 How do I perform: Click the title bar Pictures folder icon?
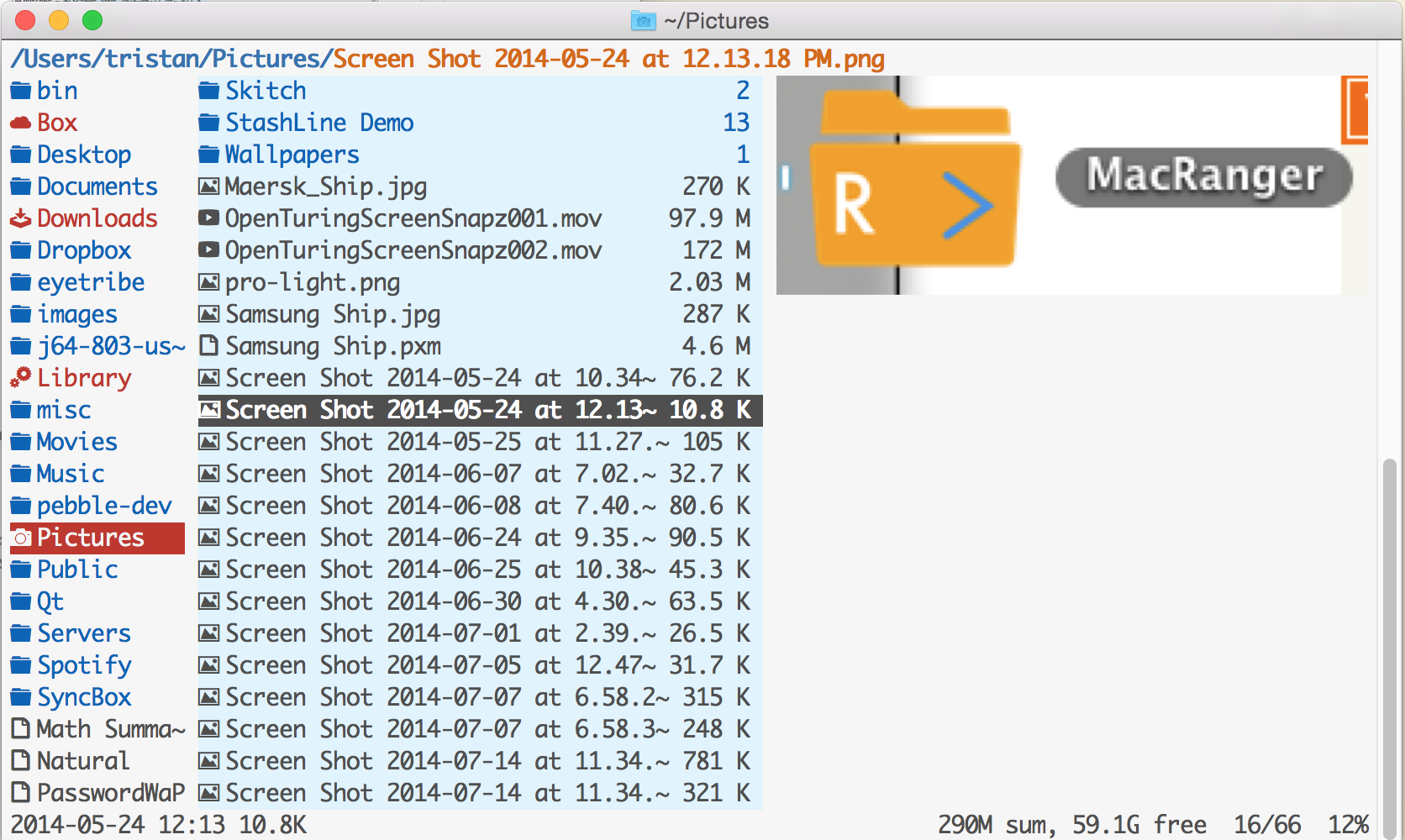(643, 20)
